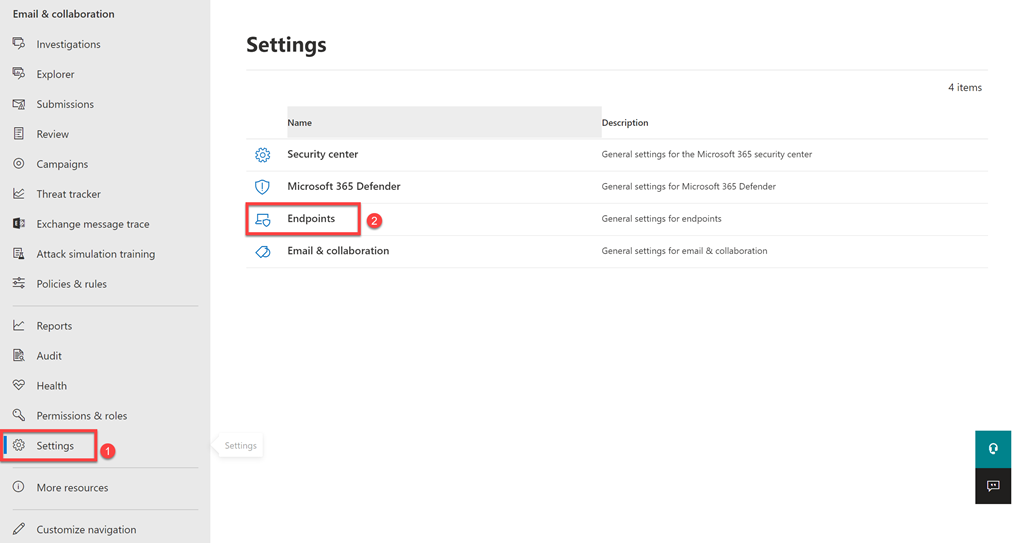The image size is (1024, 543).
Task: Go to Policies & rules page
Action: tap(71, 284)
